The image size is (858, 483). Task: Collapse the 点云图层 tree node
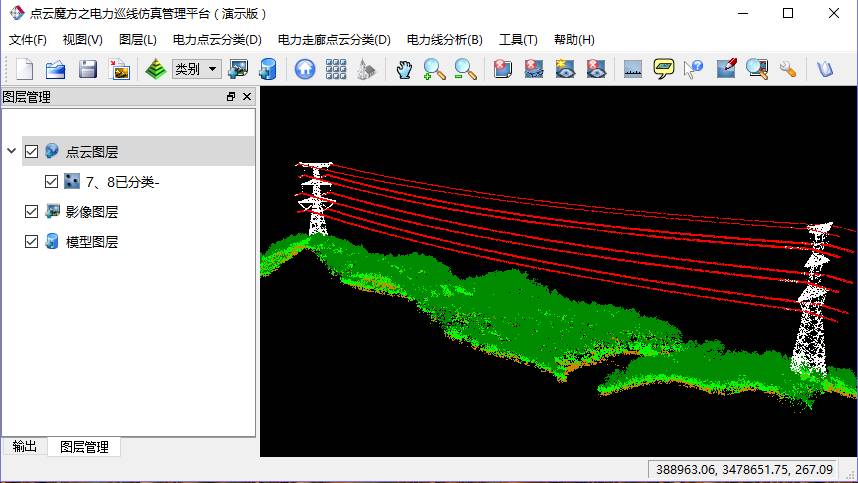pos(11,152)
